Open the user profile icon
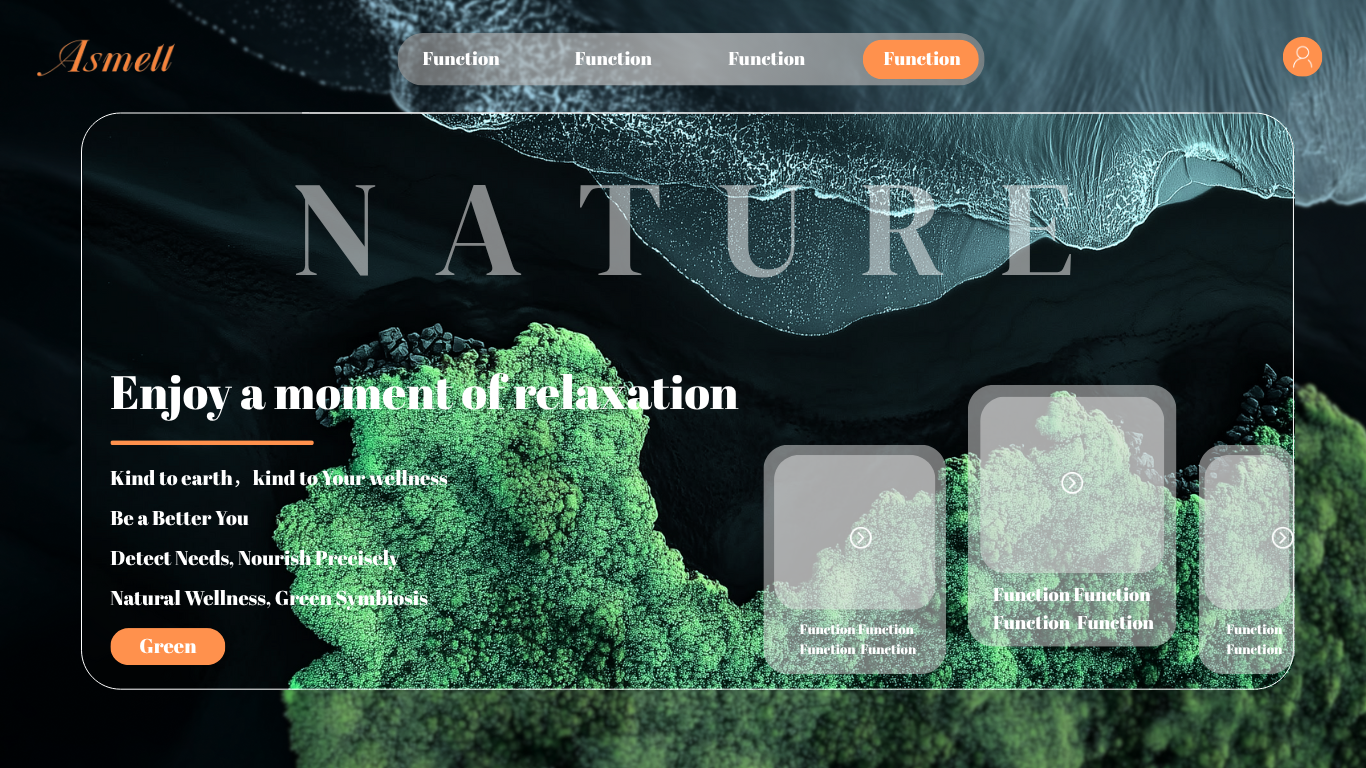The image size is (1366, 768). tap(1302, 57)
